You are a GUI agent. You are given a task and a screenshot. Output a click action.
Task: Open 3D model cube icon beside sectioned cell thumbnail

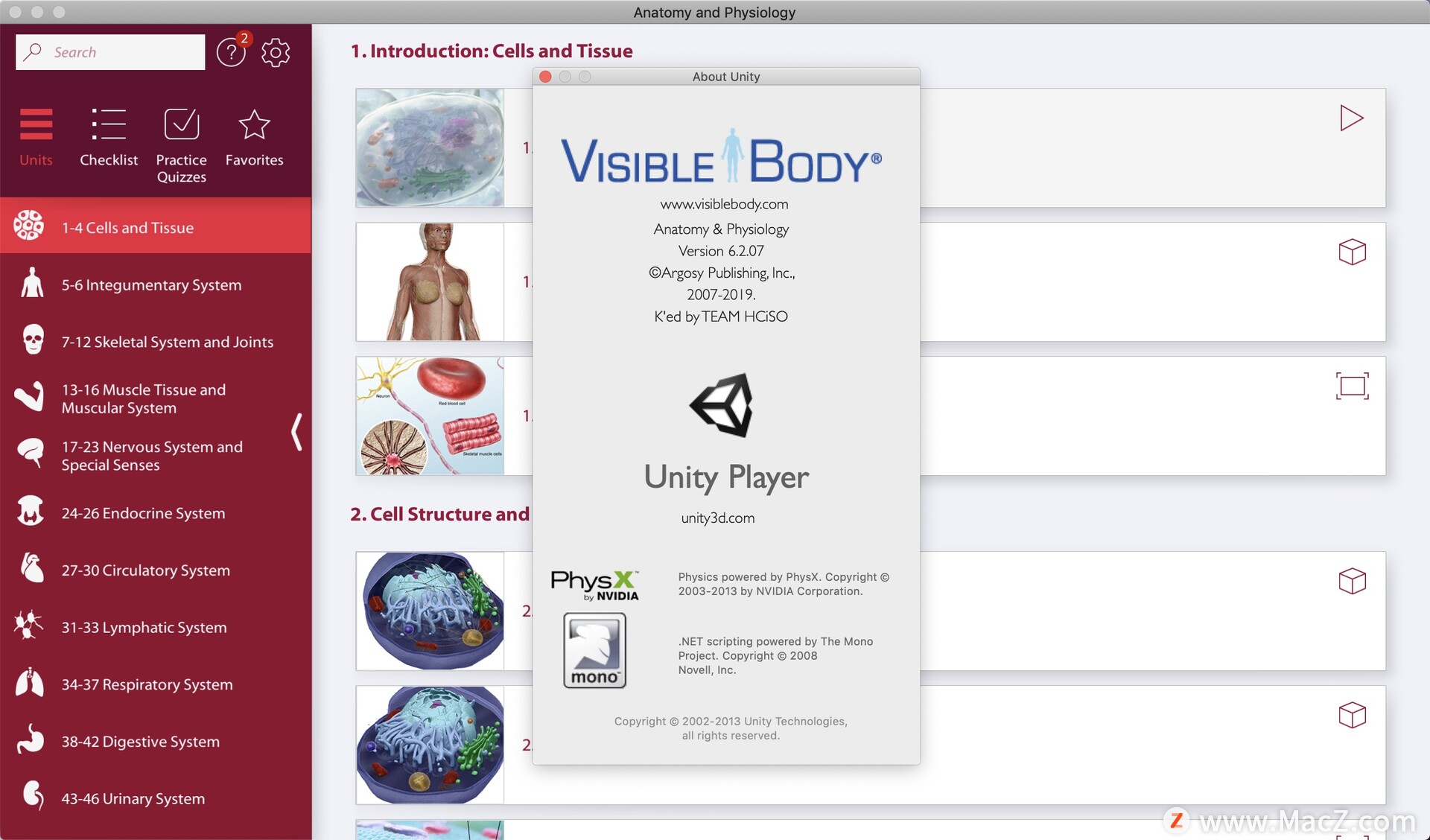(1352, 715)
